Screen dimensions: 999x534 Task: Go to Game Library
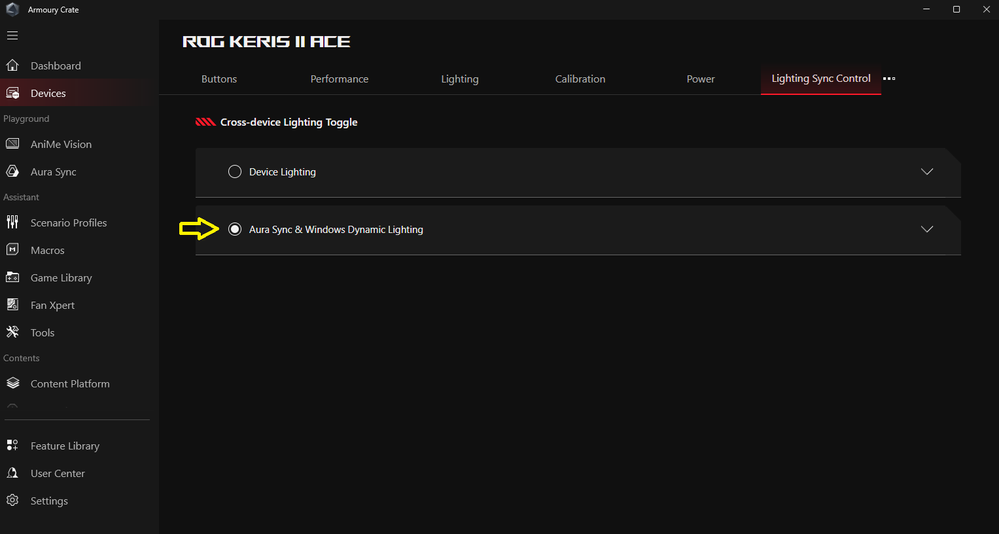61,278
